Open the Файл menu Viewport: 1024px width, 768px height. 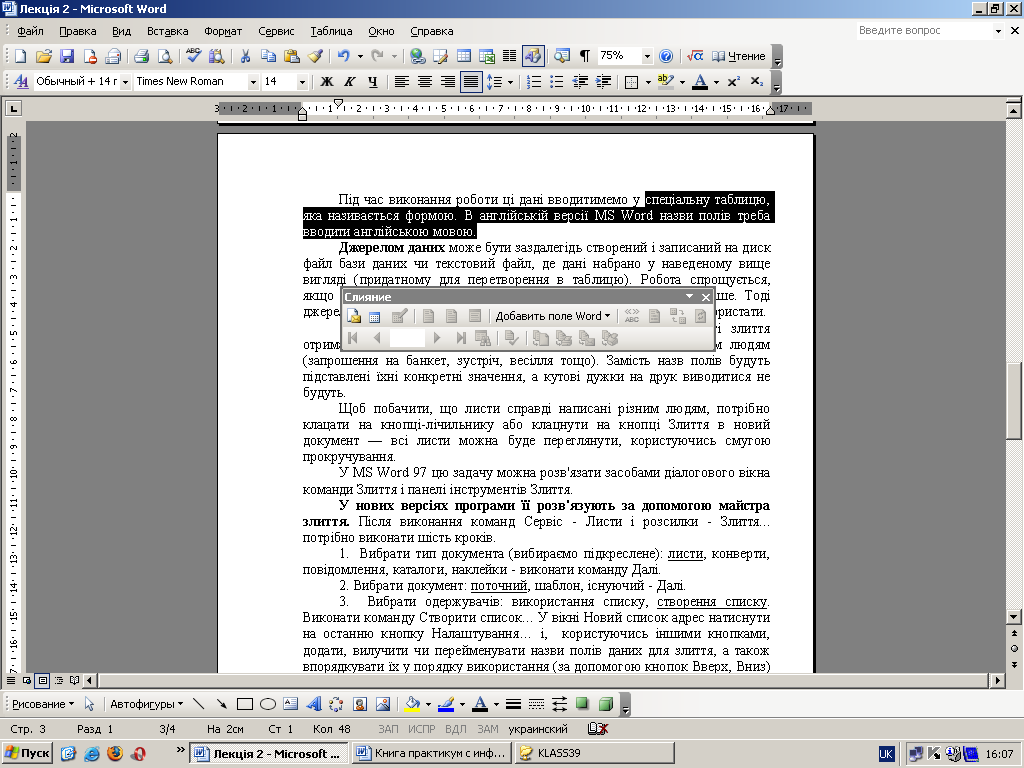pyautogui.click(x=30, y=31)
